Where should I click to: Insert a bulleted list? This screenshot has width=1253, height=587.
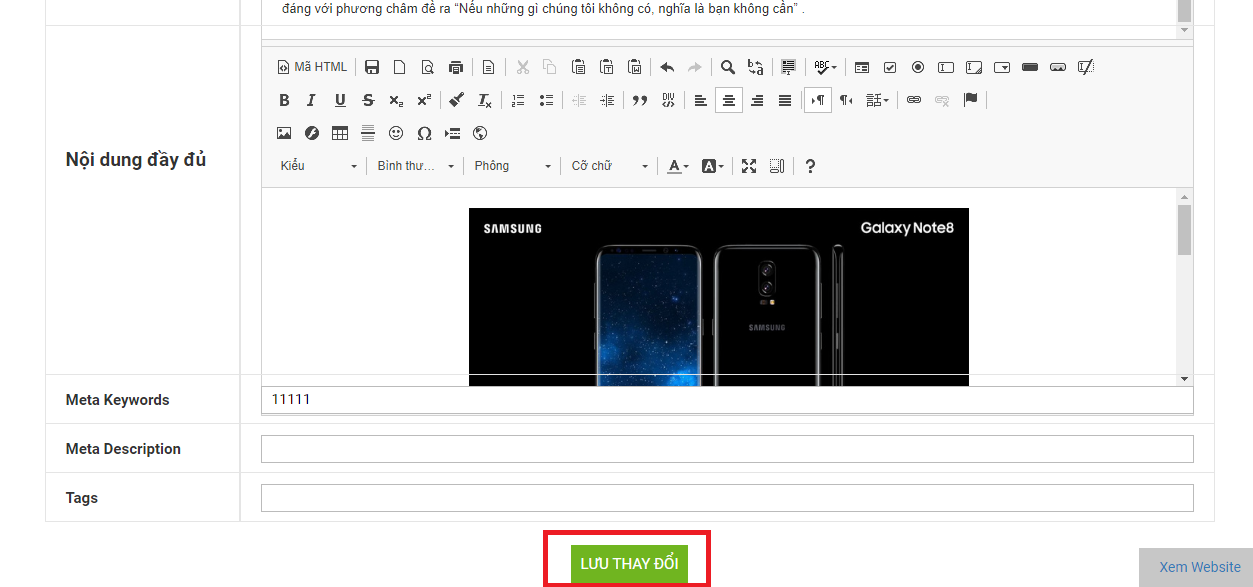coord(546,100)
